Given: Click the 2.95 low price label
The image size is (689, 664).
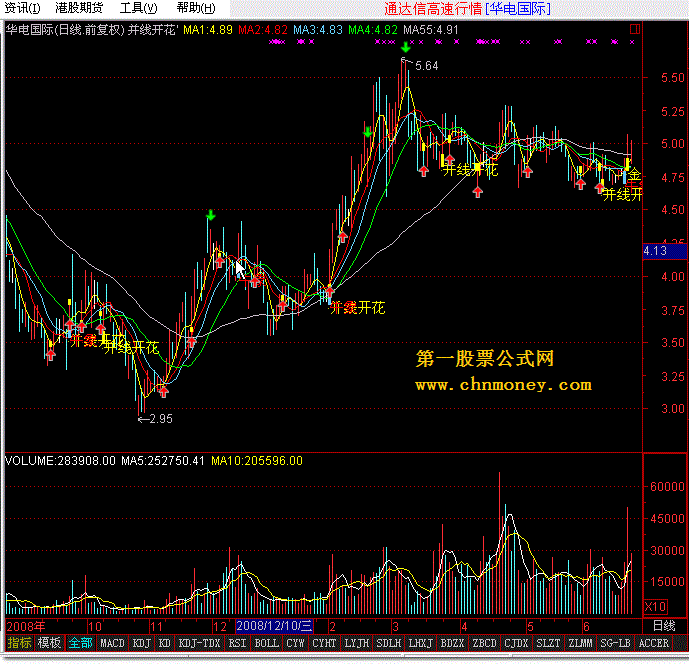Looking at the screenshot, I should pos(161,419).
